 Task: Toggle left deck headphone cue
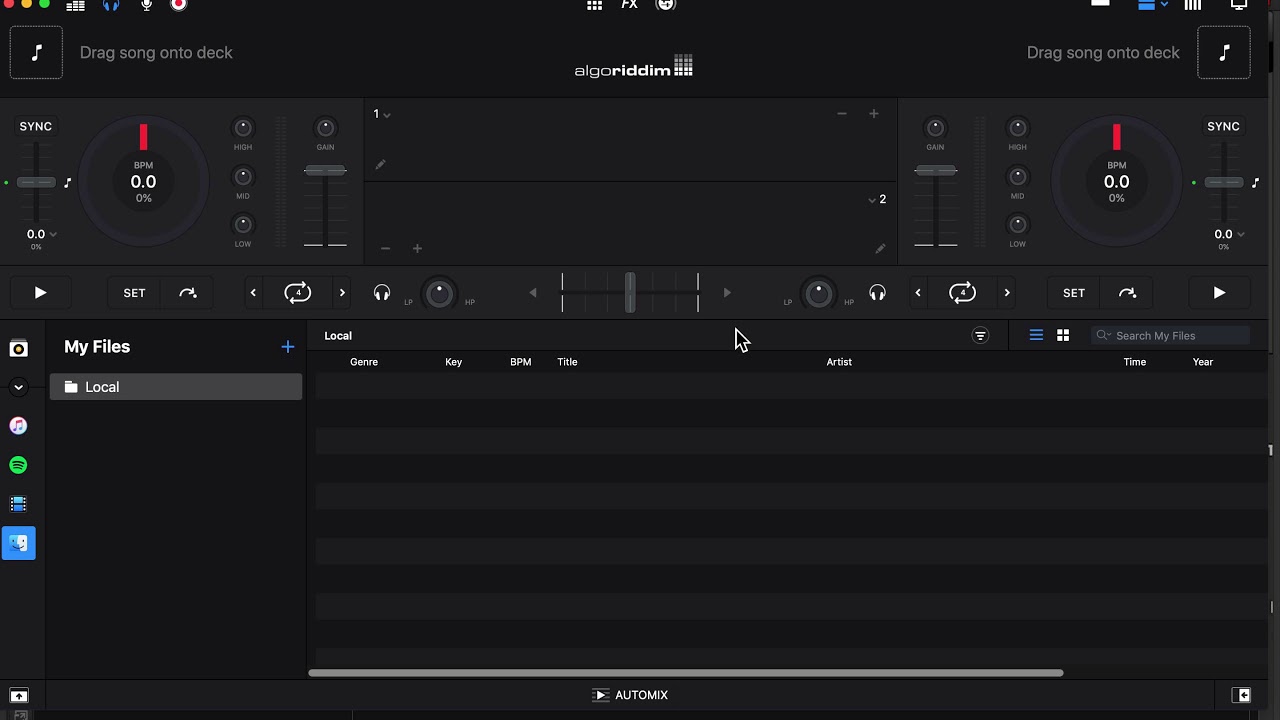(382, 293)
